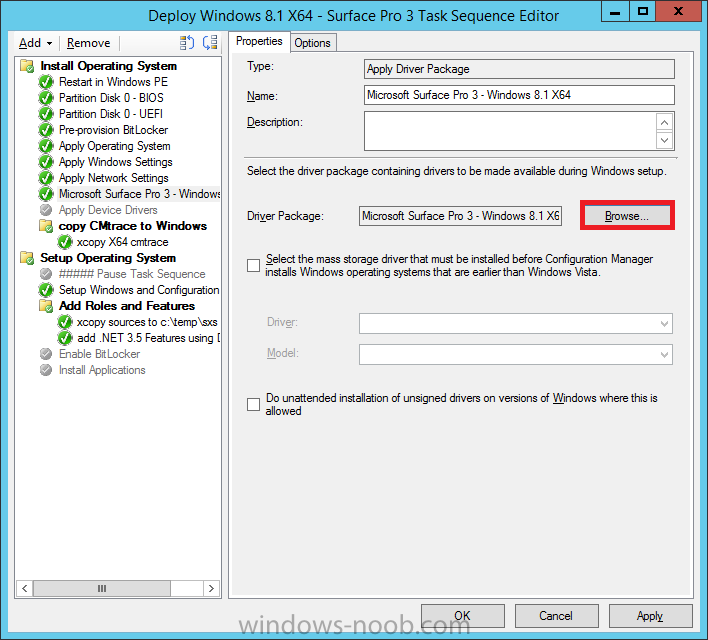Select the xcopy X64 cmtrace step label
The height and width of the screenshot is (640, 708).
pos(122,242)
